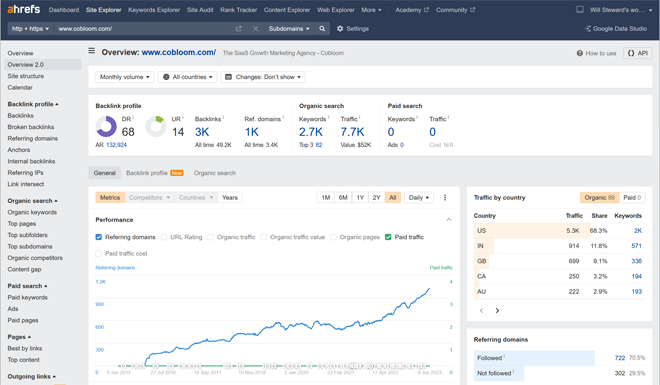Select the Years chart tab
The image size is (660, 385).
point(230,197)
